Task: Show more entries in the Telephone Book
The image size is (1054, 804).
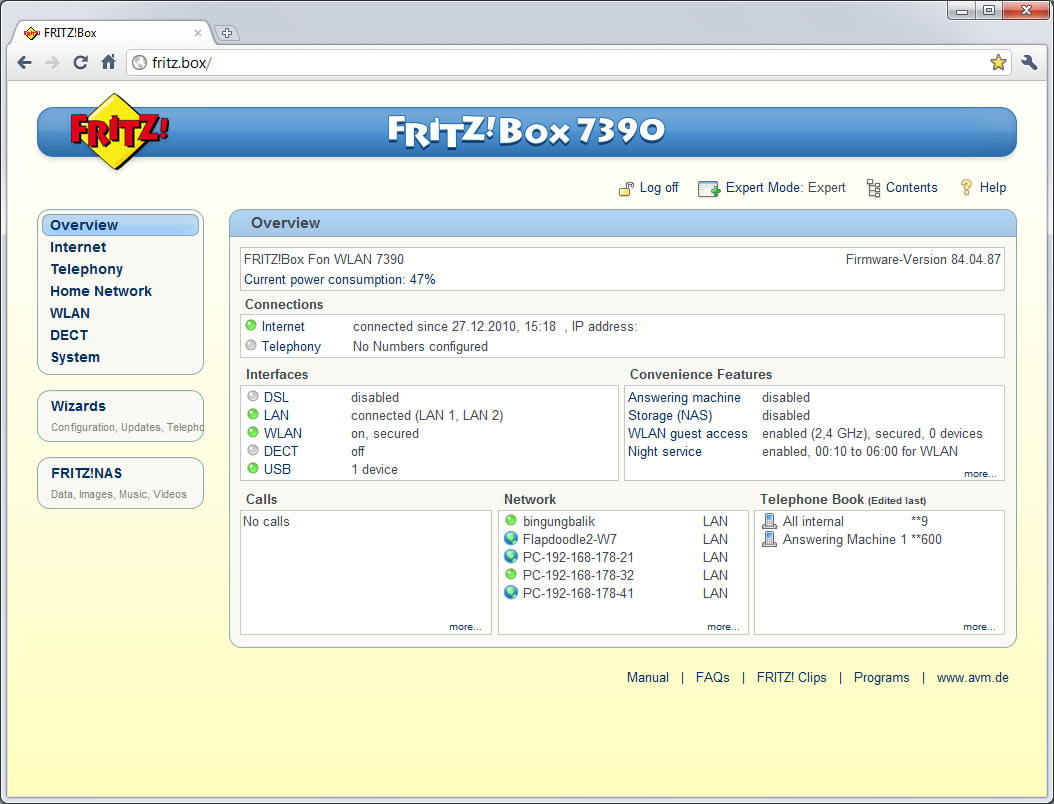Action: (x=979, y=627)
